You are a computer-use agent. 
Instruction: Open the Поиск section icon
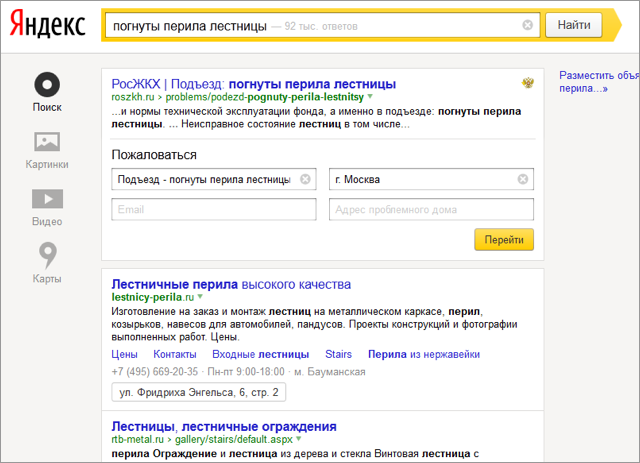point(47,84)
